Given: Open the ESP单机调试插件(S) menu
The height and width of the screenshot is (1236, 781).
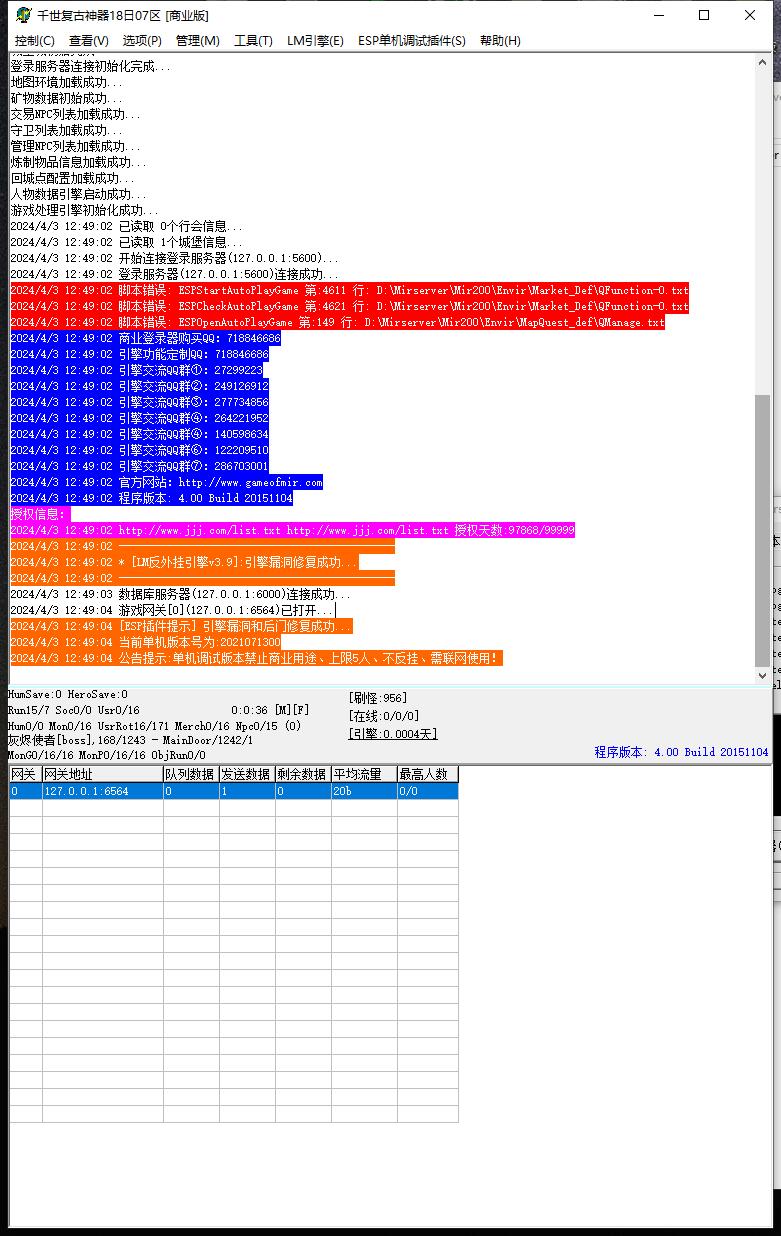Looking at the screenshot, I should (412, 40).
